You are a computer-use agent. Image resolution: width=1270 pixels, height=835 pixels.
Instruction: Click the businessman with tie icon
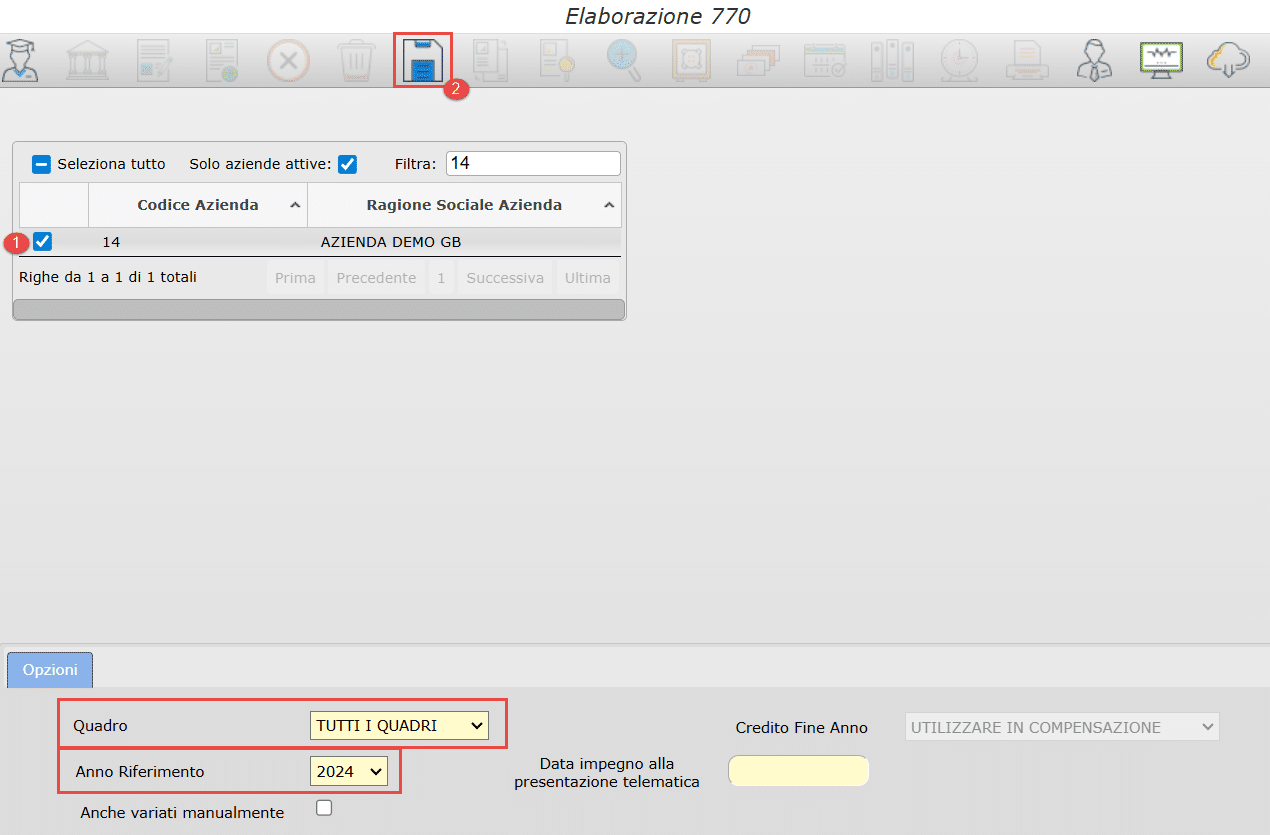click(x=1094, y=61)
